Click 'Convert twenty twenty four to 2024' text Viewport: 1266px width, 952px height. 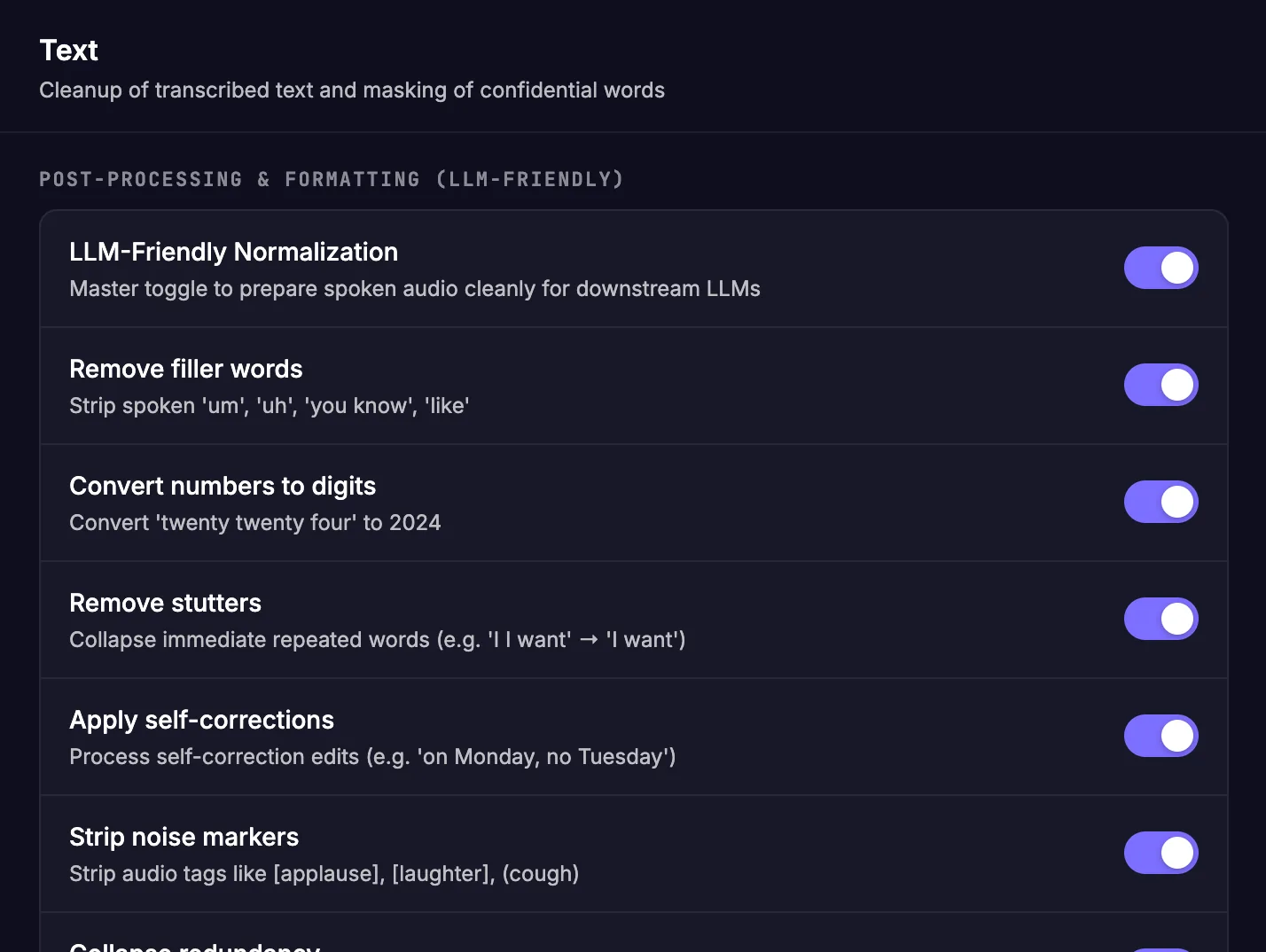255,523
